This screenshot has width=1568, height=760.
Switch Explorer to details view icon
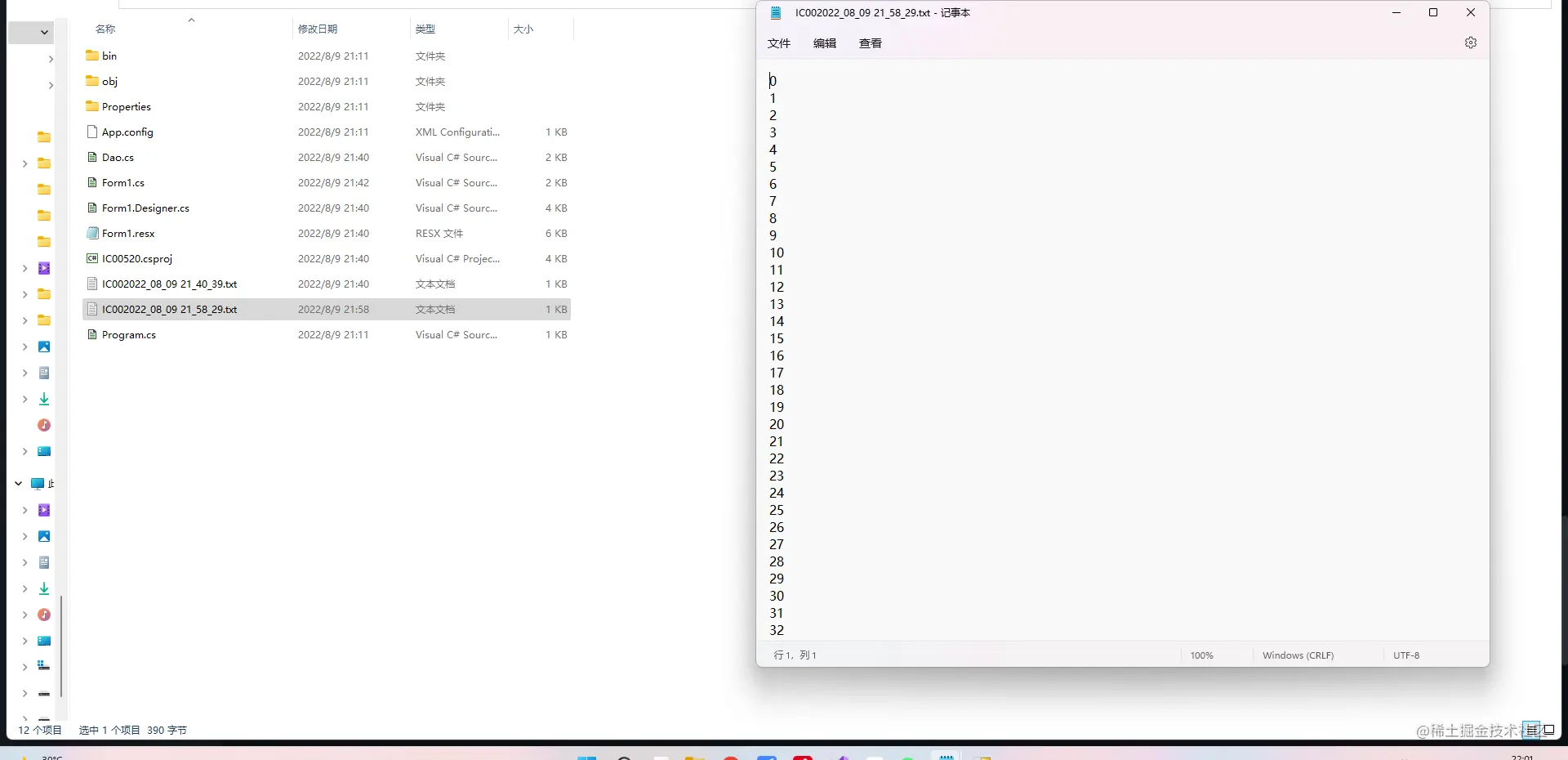click(x=1531, y=731)
